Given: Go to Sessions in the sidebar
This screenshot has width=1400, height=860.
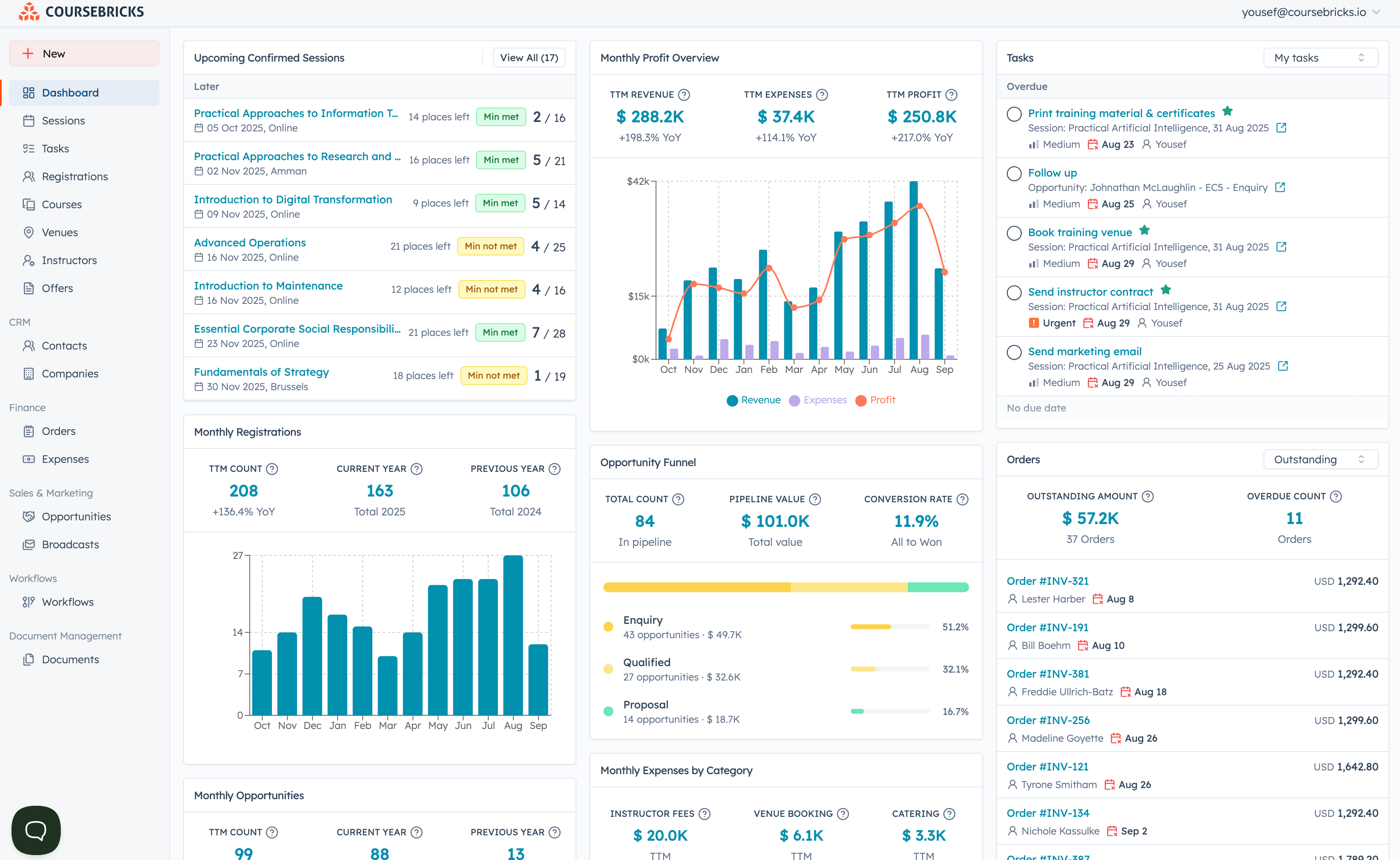Looking at the screenshot, I should [63, 121].
